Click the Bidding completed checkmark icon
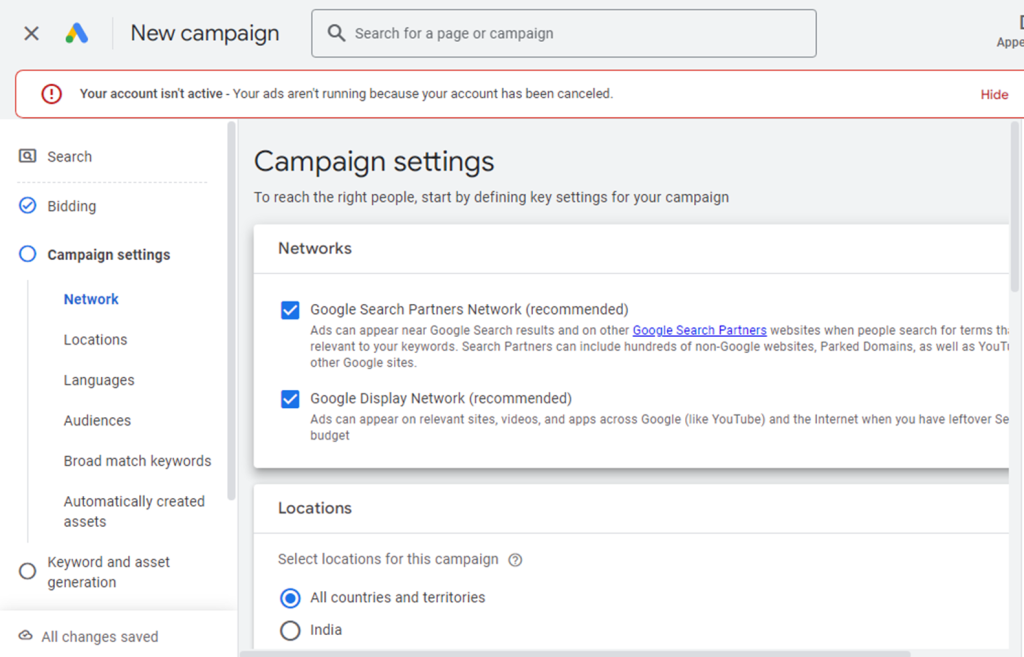This screenshot has height=657, width=1024. [x=27, y=206]
